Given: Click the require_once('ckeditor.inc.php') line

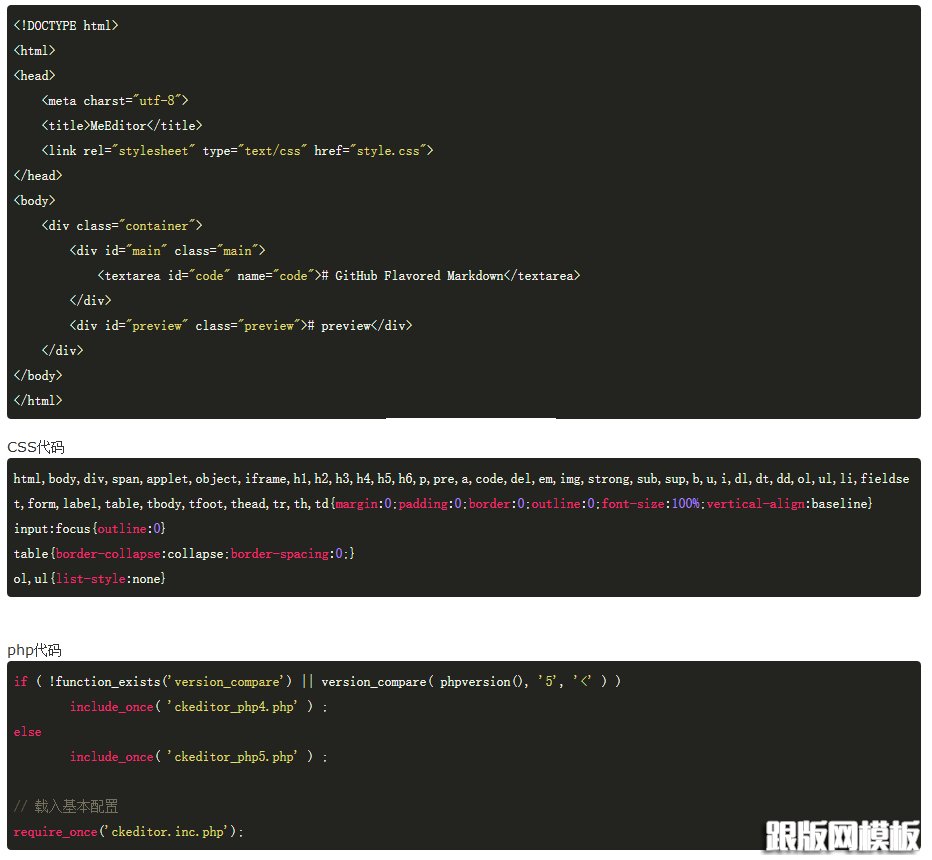Looking at the screenshot, I should [128, 831].
